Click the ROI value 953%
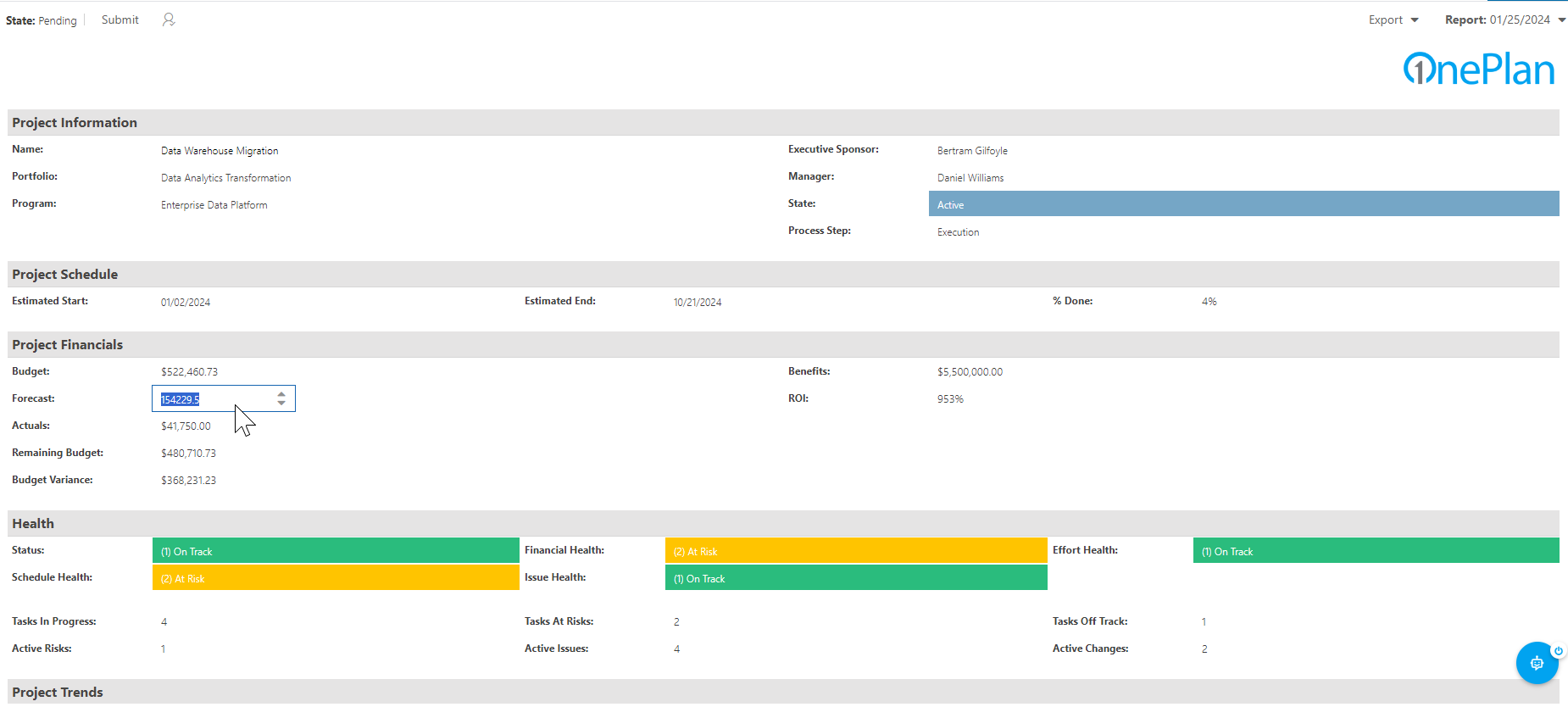 950,399
